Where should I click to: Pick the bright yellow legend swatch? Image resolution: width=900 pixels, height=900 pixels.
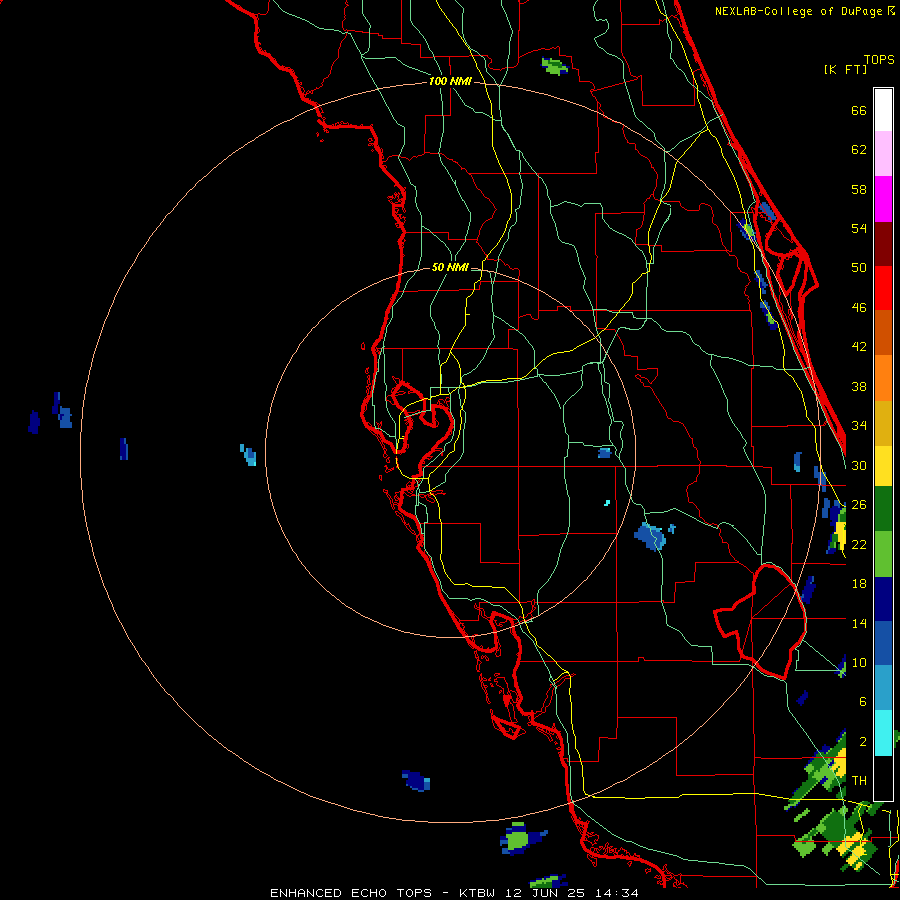[883, 465]
